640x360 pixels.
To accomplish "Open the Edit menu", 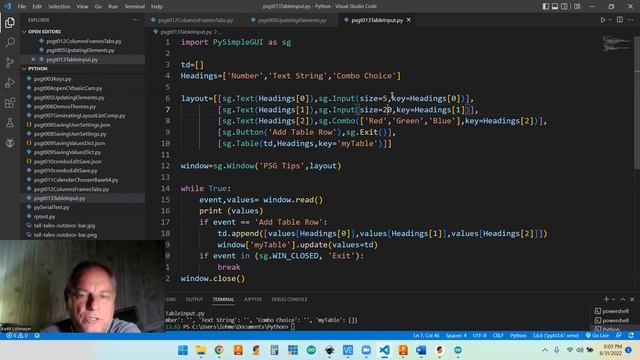I will coord(37,7).
